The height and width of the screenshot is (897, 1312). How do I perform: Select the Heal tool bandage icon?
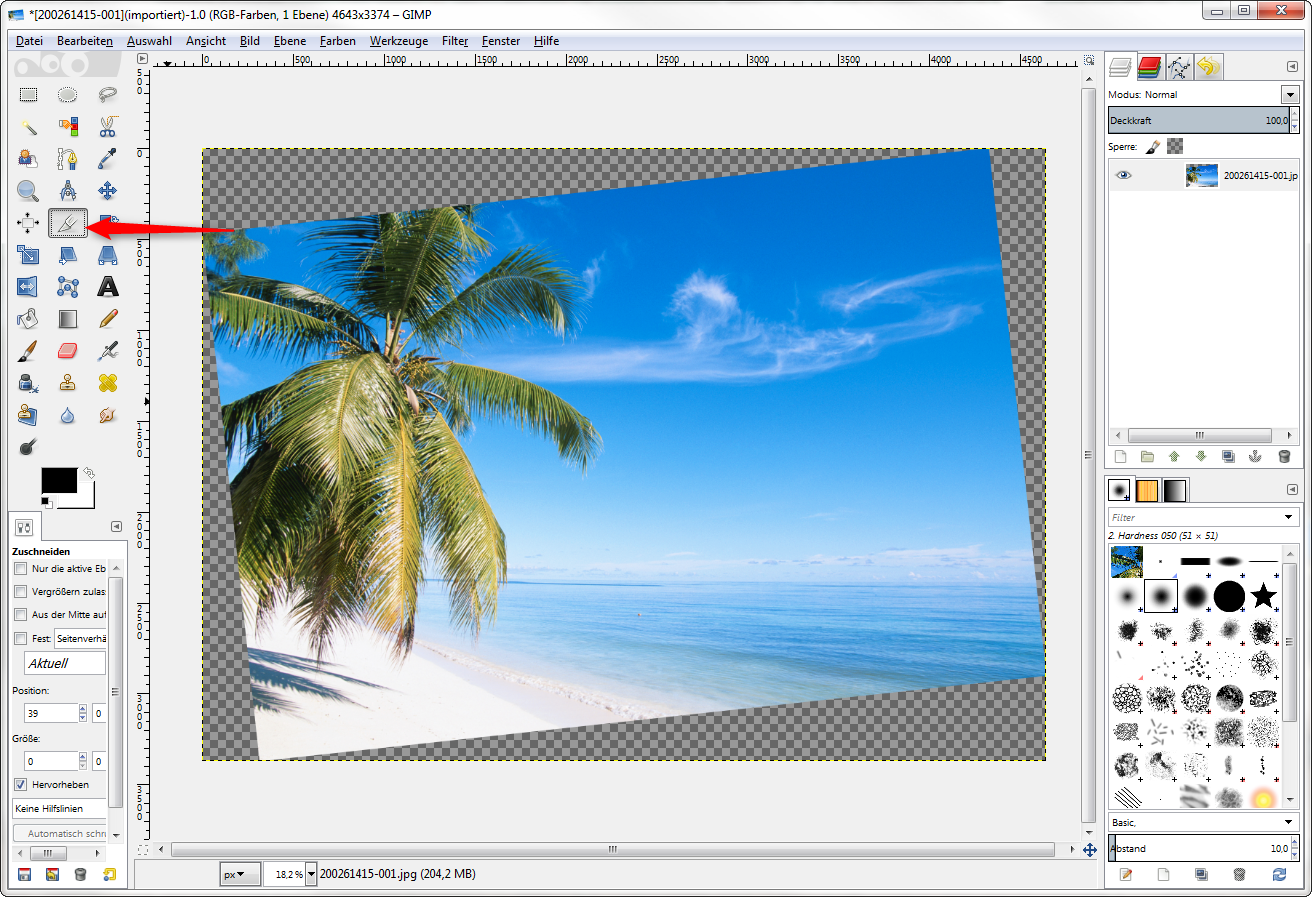[107, 382]
